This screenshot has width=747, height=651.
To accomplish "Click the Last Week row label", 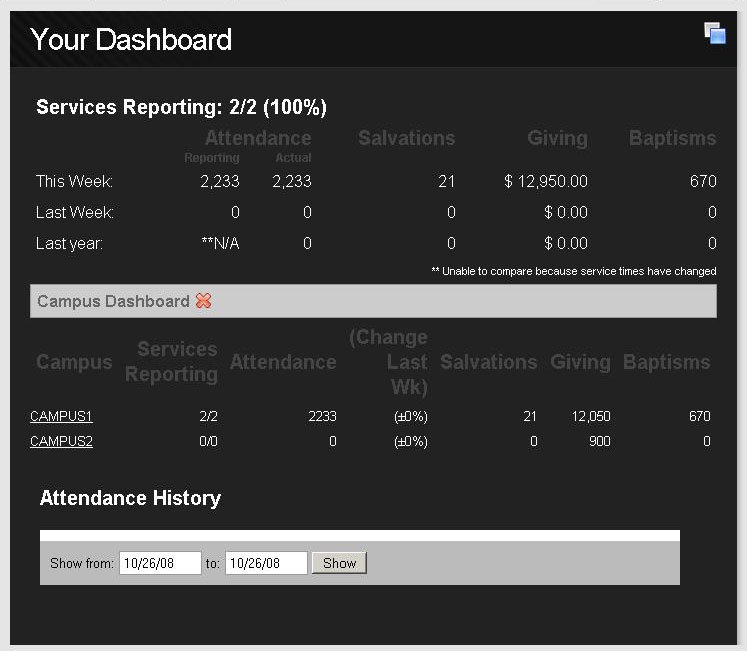I will tap(75, 212).
